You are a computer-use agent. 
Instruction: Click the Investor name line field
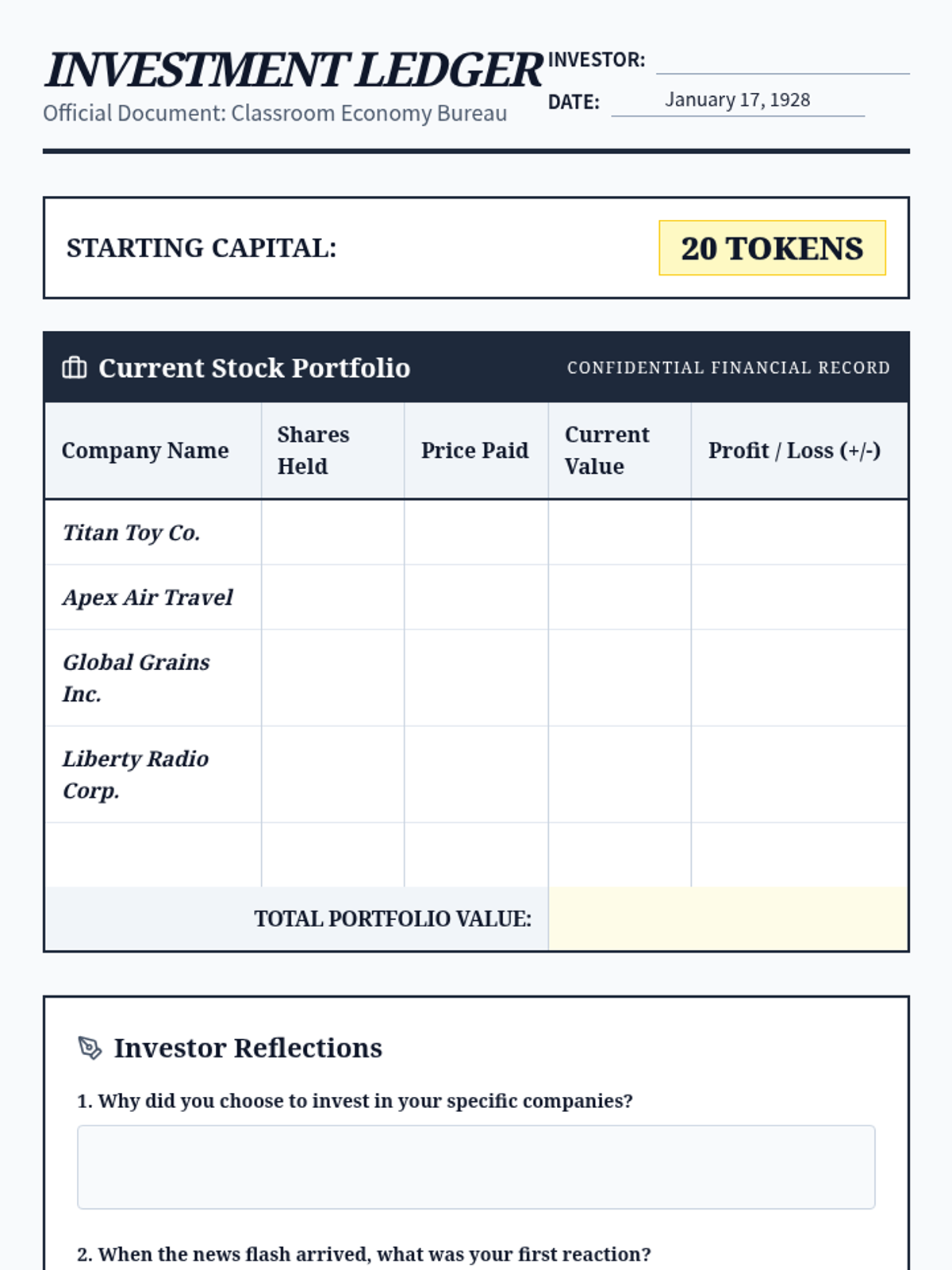point(783,60)
